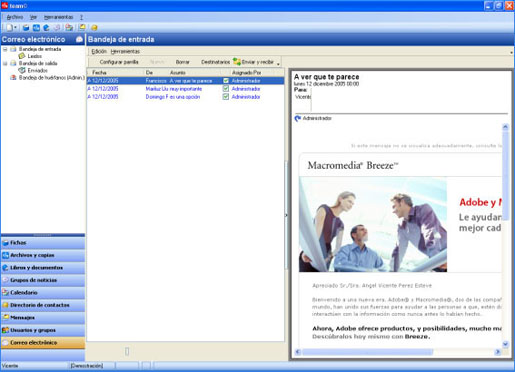Click the Mensajes note toolbar icon
Viewport: 515px width, 372px height.
pos(82,28)
